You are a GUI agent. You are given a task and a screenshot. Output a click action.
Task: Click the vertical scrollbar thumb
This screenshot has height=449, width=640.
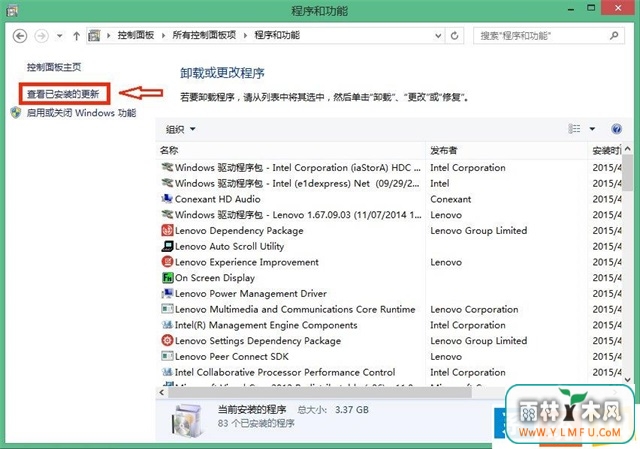point(627,173)
